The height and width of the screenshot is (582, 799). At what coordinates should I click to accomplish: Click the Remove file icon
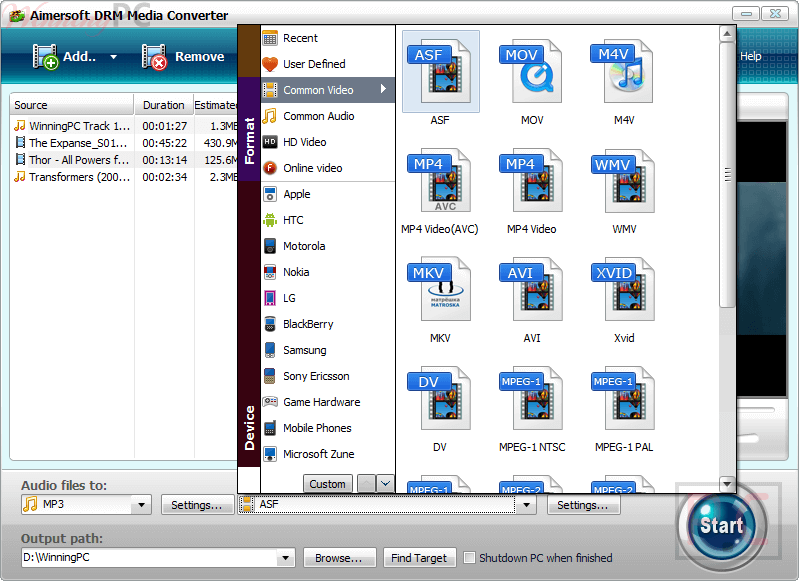click(x=154, y=57)
